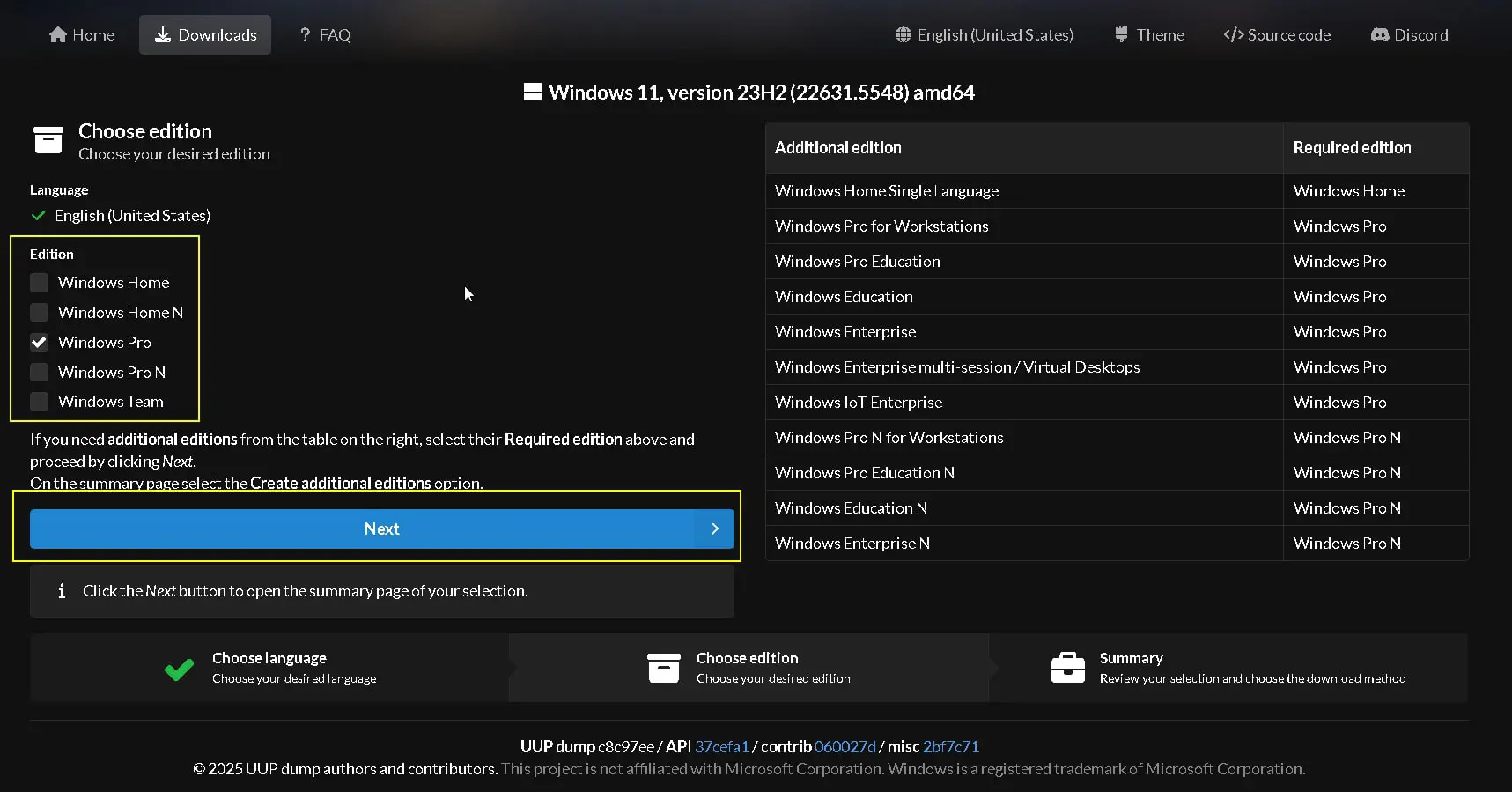This screenshot has width=1512, height=792.
Task: Click the briefcase icon in Summary step
Action: 1068,668
